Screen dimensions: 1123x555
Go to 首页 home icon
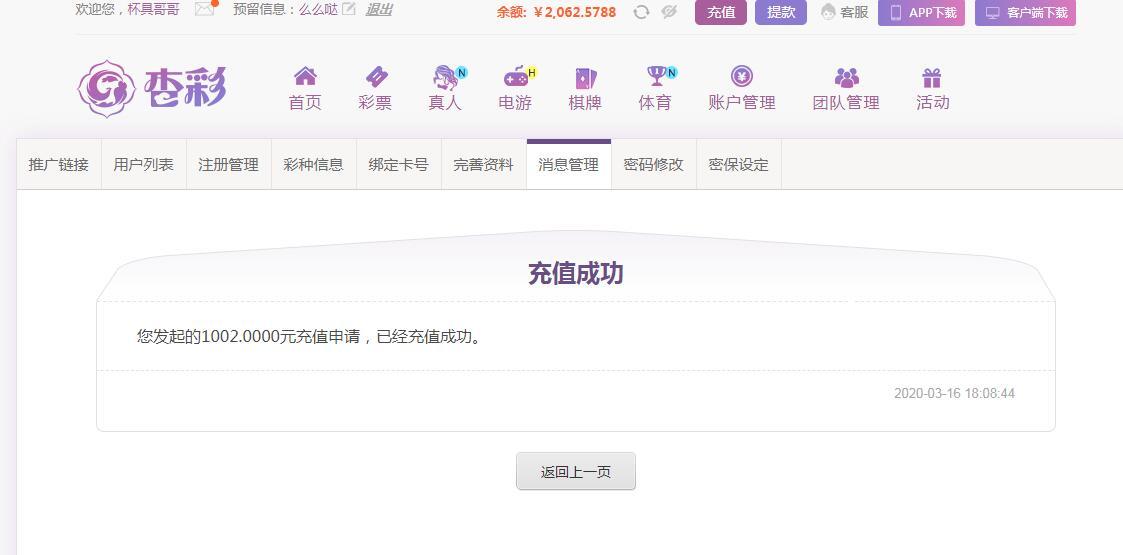(x=305, y=89)
